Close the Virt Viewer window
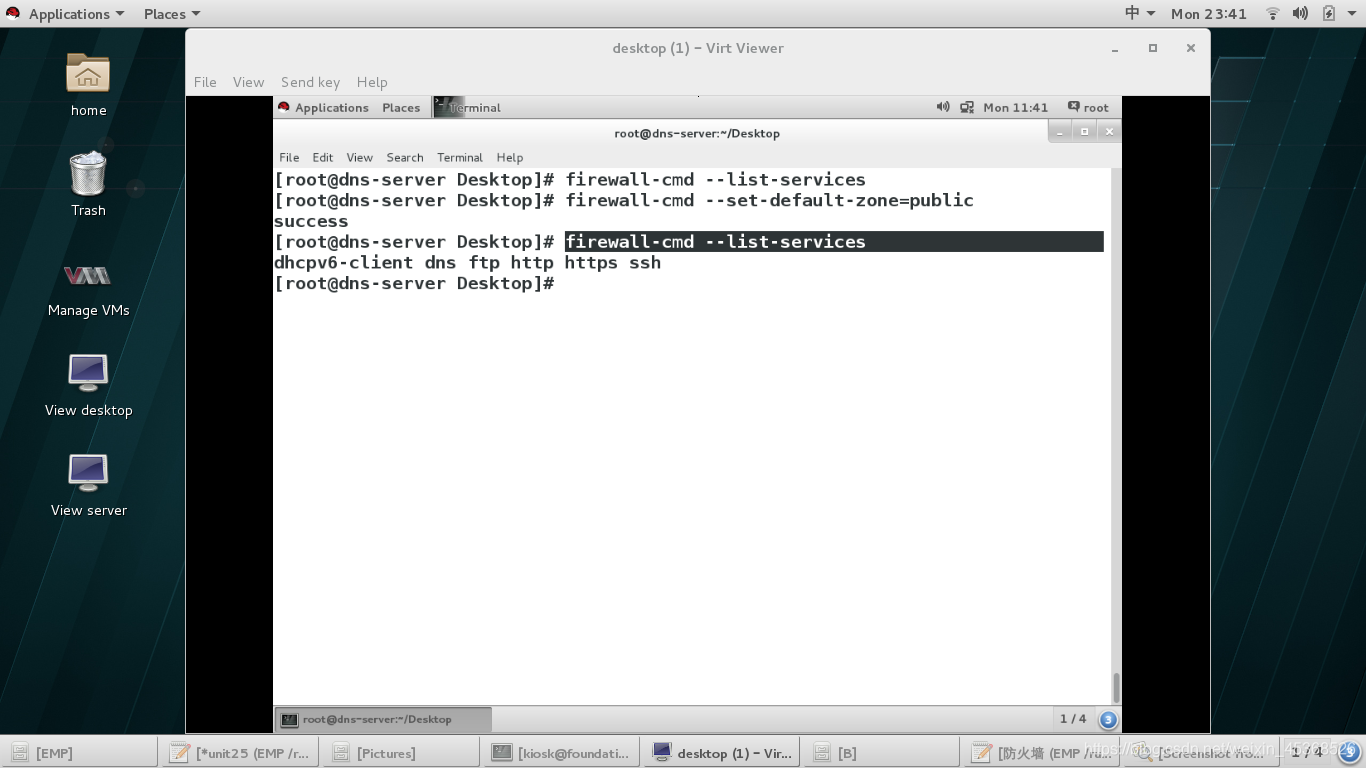This screenshot has width=1366, height=768. pyautogui.click(x=1190, y=48)
